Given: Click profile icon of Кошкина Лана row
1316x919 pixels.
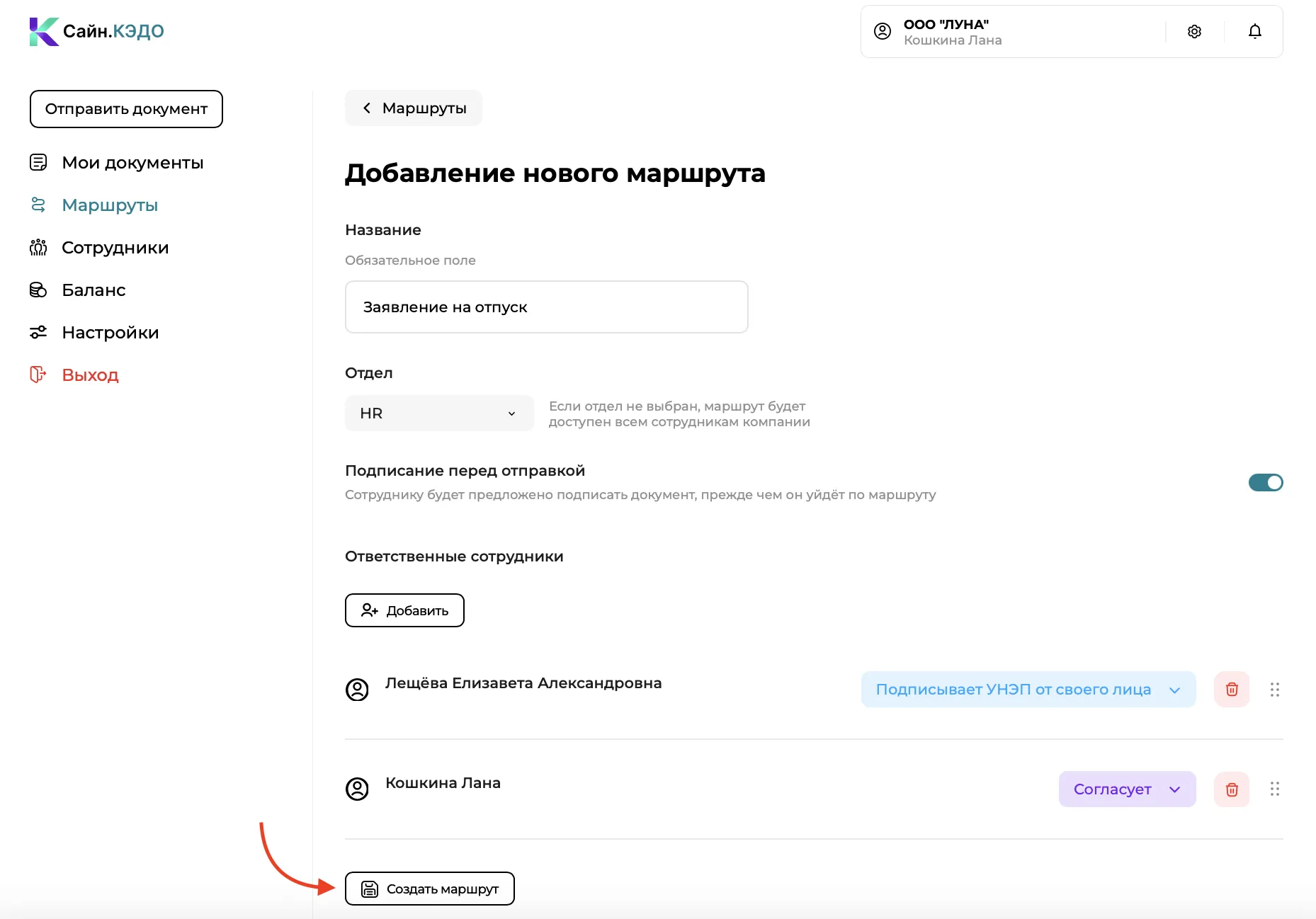Looking at the screenshot, I should 357,789.
